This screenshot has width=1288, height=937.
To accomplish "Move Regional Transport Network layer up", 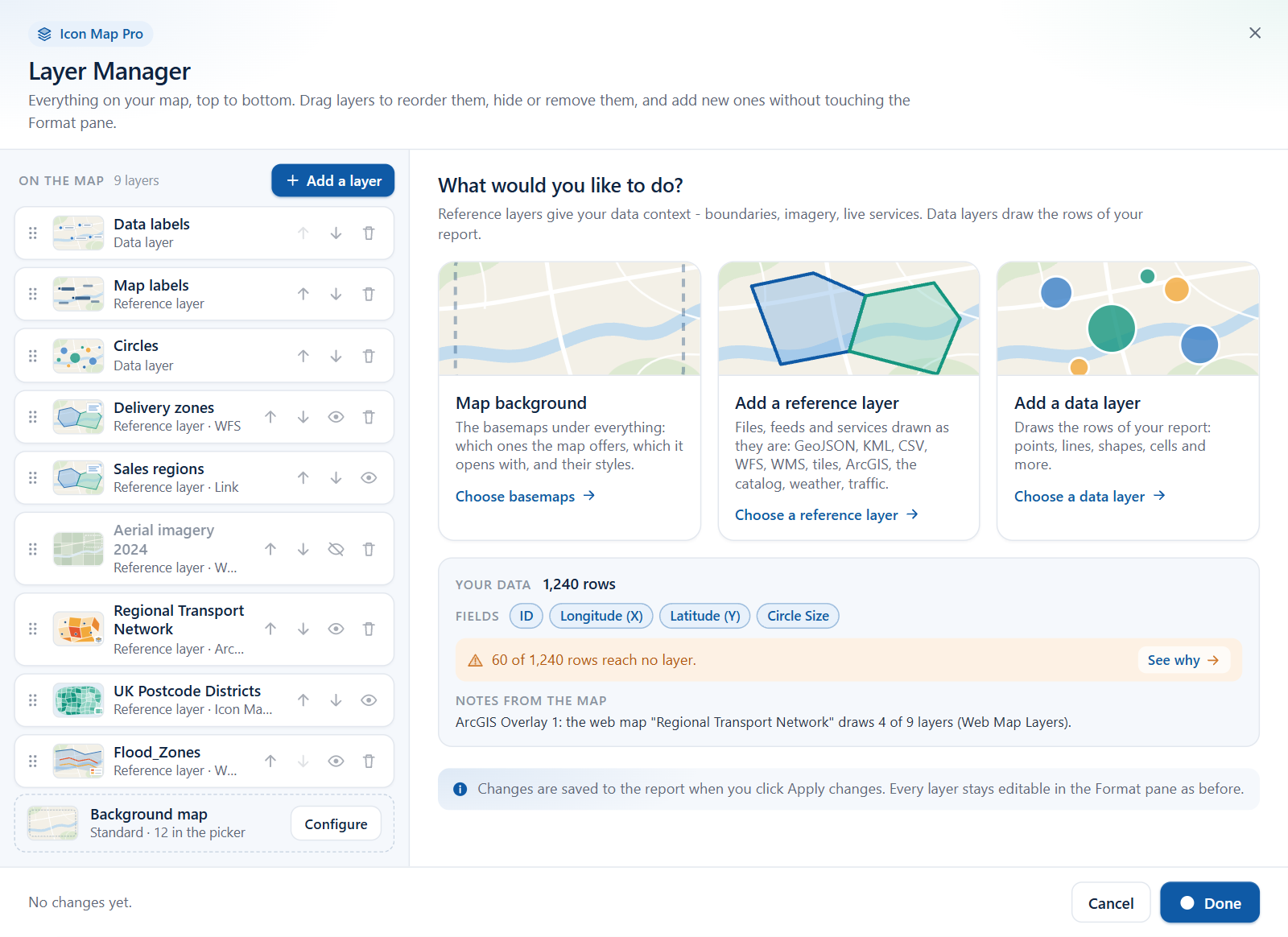I will (x=270, y=629).
